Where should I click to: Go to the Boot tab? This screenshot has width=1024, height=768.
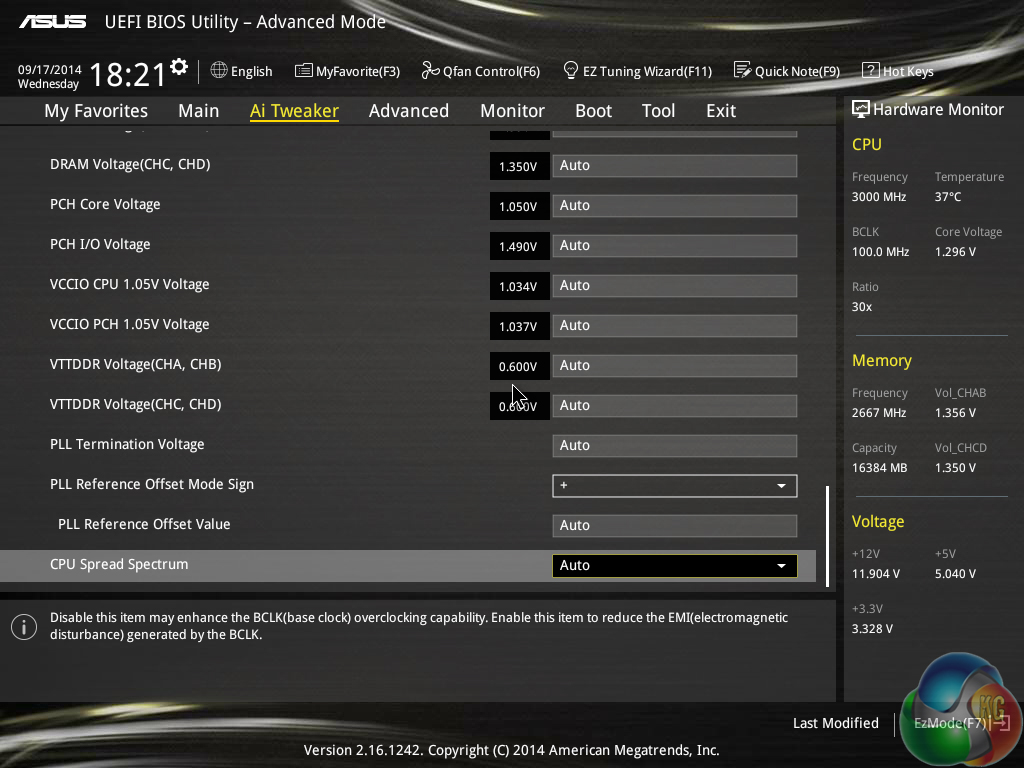[593, 111]
